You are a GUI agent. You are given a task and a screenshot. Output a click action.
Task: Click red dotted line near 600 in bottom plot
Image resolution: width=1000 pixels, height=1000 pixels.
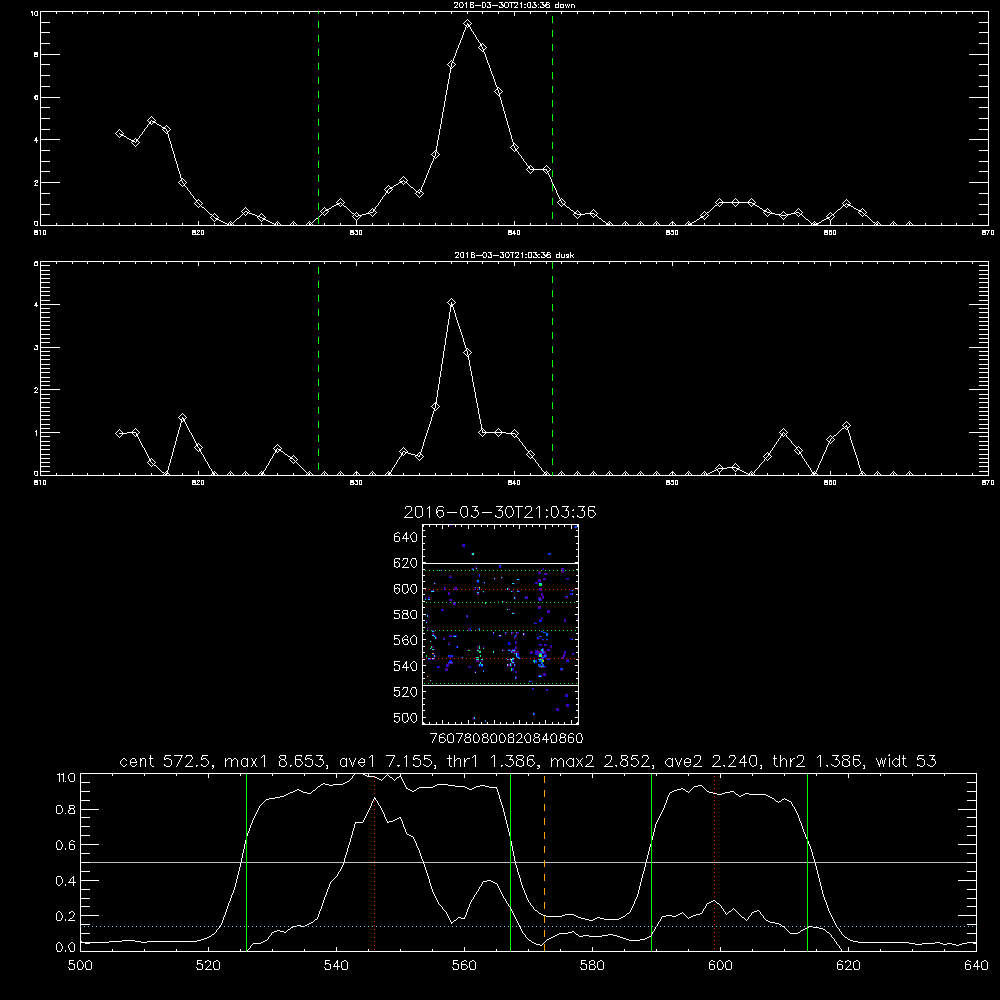[x=714, y=862]
